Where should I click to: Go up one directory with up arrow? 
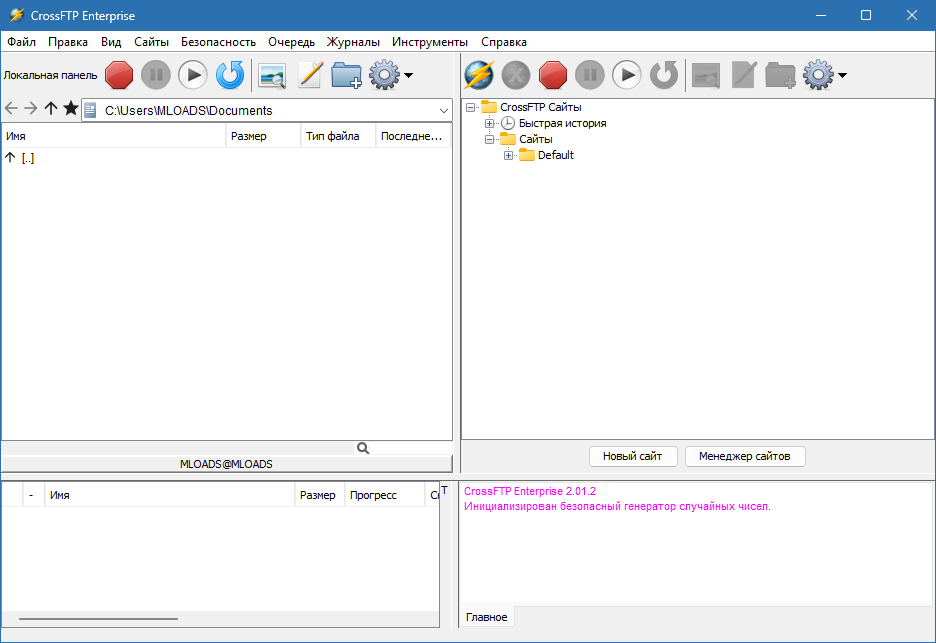51,108
